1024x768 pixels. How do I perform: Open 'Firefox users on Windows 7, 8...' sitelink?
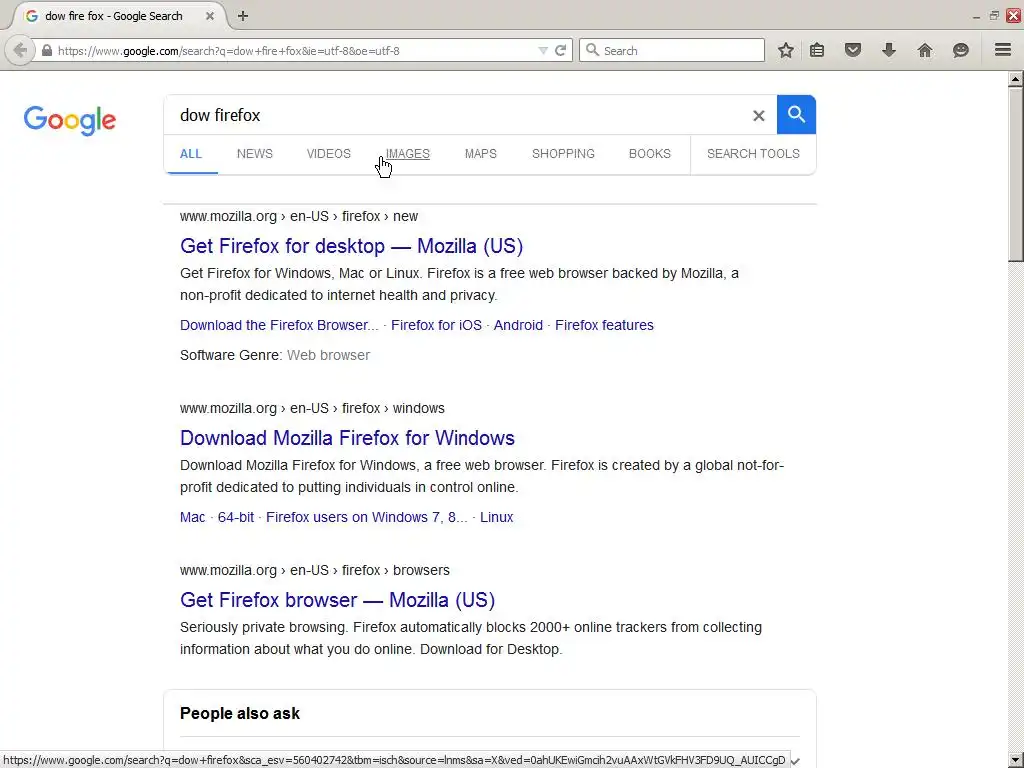click(x=366, y=517)
